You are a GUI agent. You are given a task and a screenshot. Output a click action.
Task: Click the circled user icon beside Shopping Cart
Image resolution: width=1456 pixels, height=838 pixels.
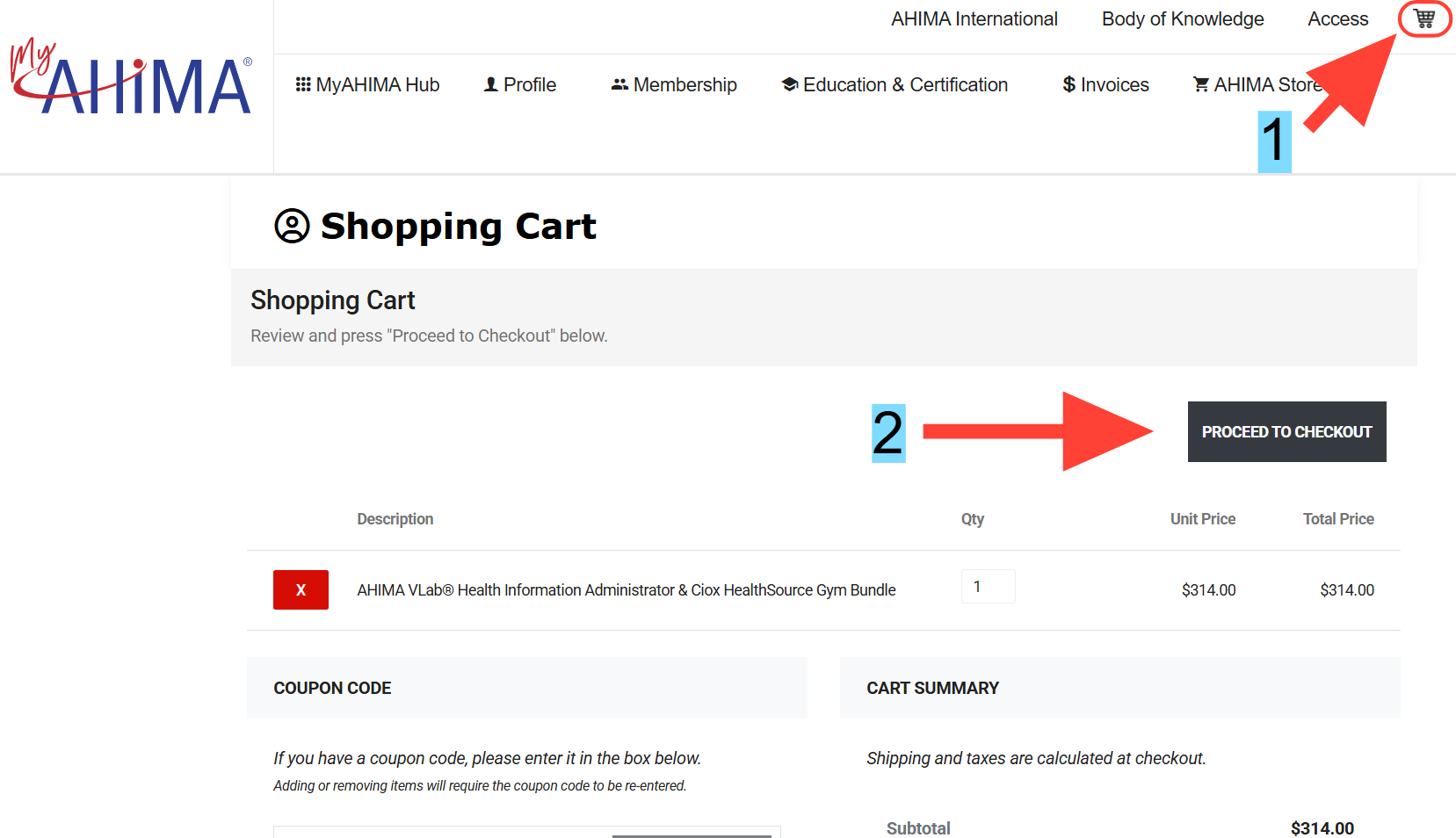(292, 226)
